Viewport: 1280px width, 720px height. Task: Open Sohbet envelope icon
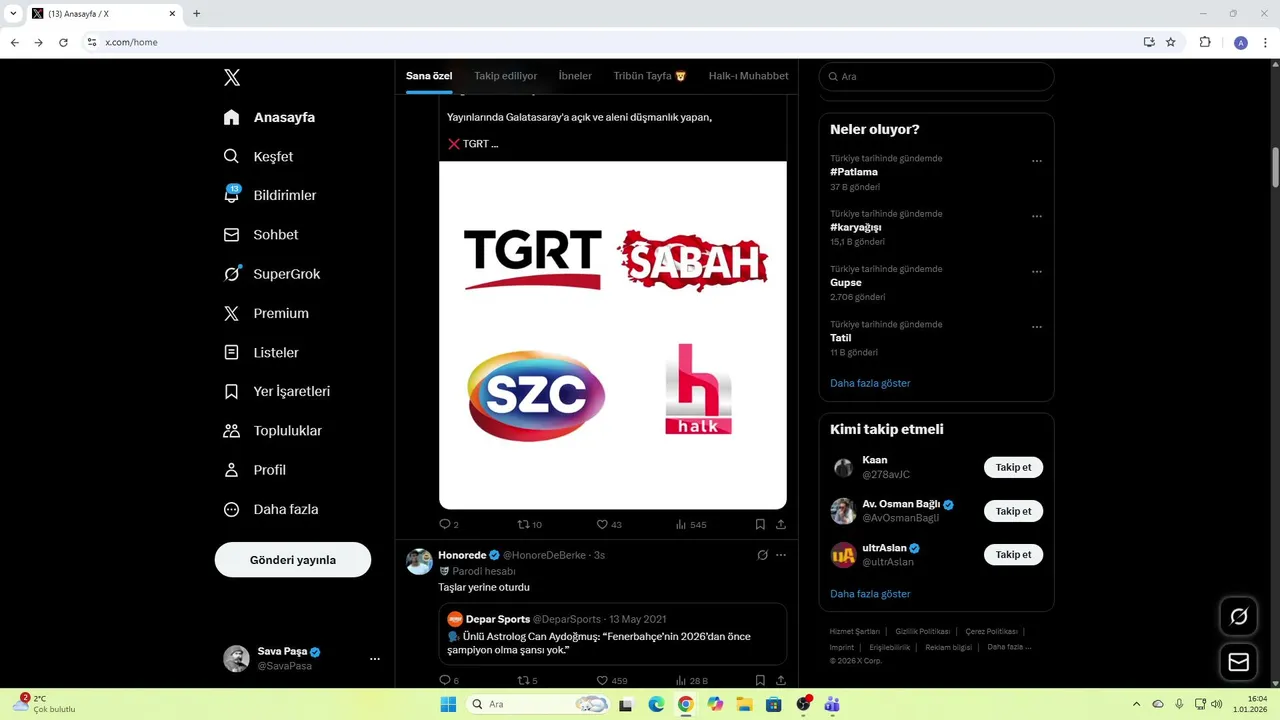tap(231, 235)
